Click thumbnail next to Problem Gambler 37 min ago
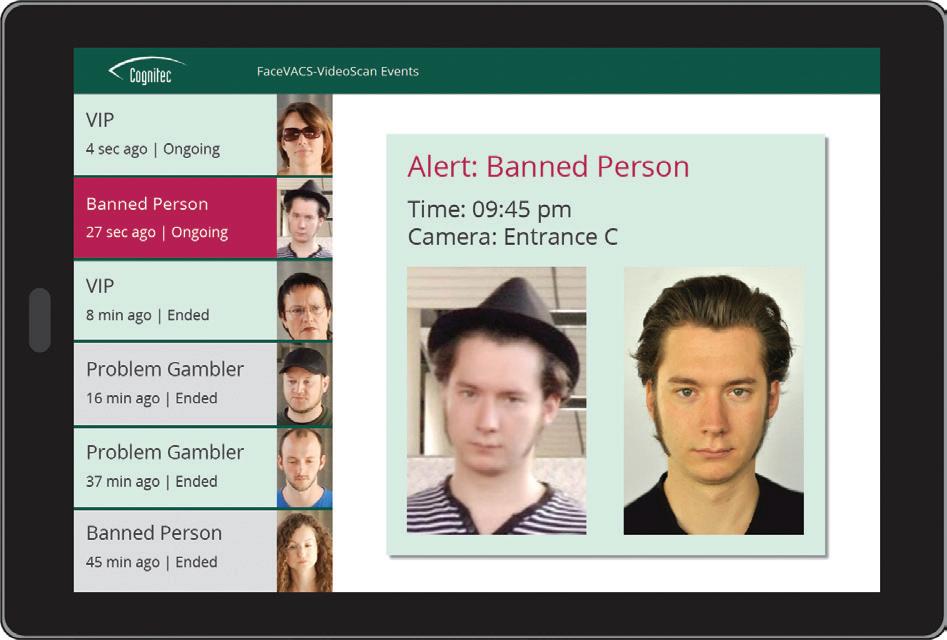 pyautogui.click(x=304, y=467)
